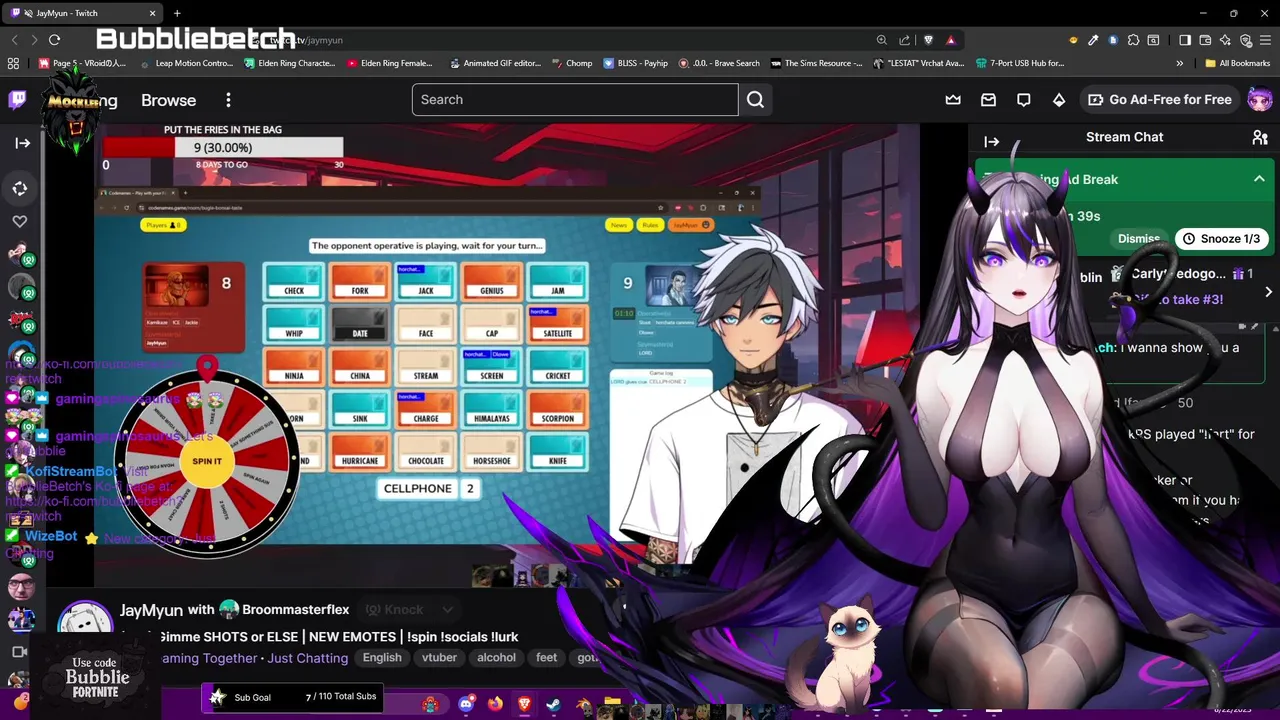Click the browser zoom magnifier icon
This screenshot has width=1280, height=720.
tap(881, 40)
